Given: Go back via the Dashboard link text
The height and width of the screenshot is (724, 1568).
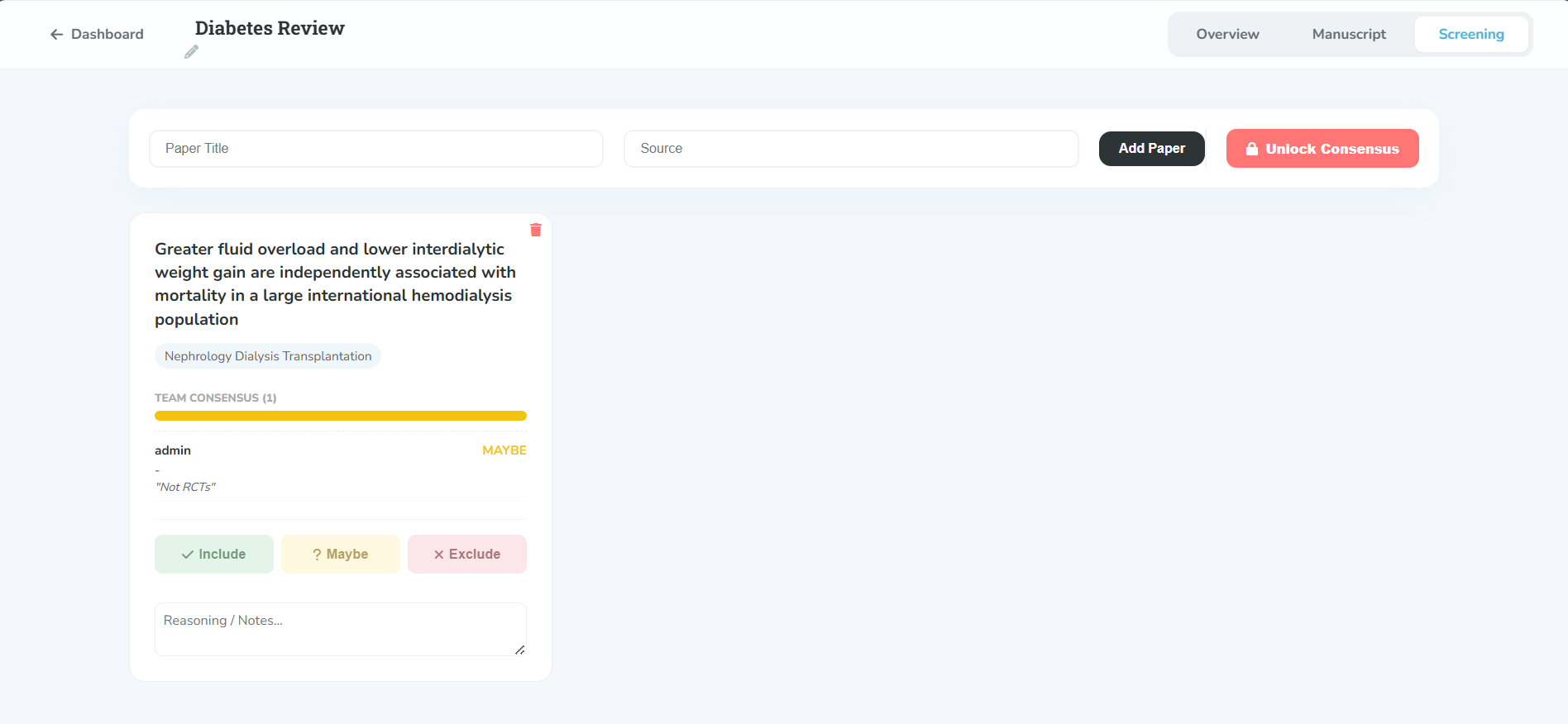Looking at the screenshot, I should click(x=107, y=34).
